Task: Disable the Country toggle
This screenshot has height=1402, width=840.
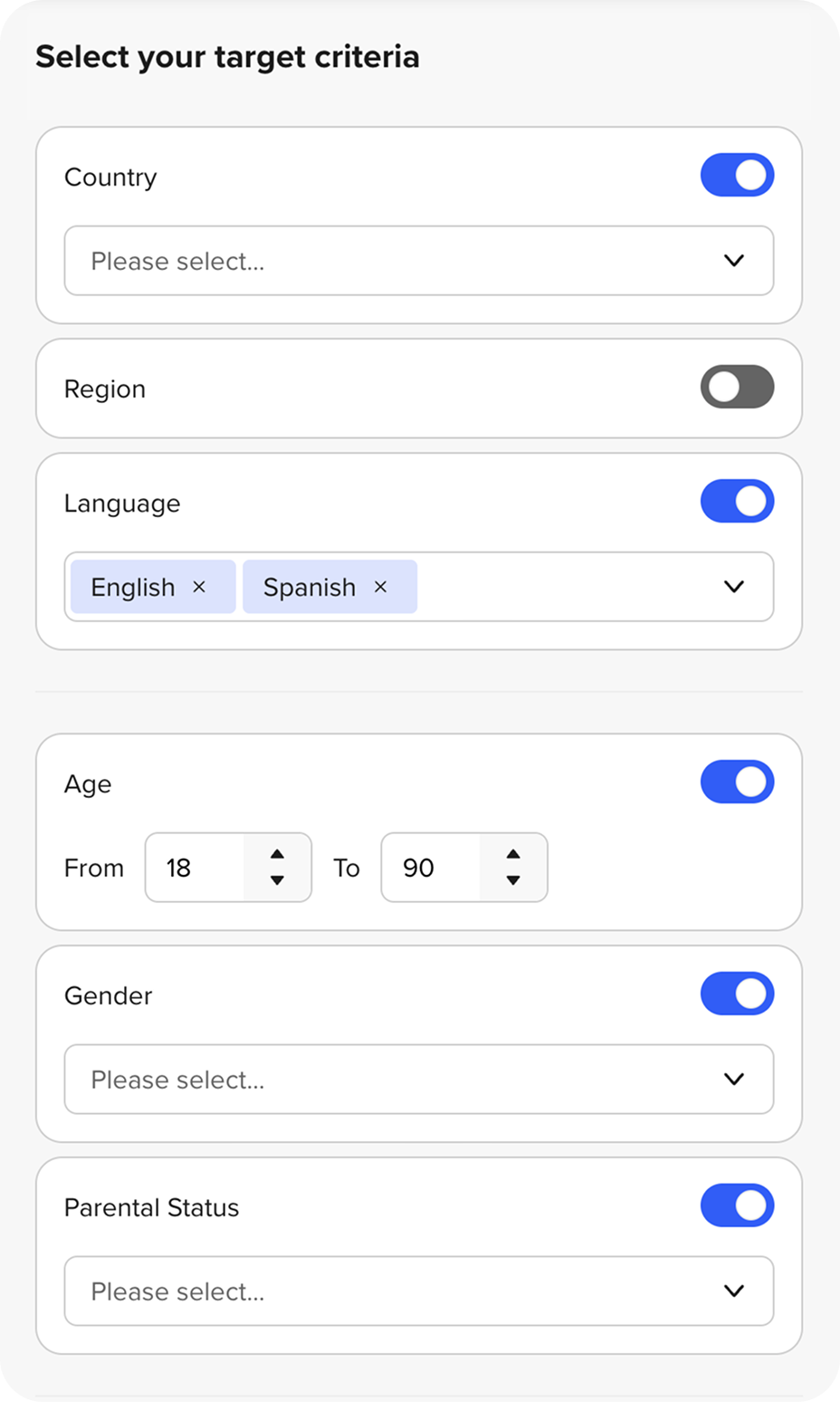Action: coord(737,176)
